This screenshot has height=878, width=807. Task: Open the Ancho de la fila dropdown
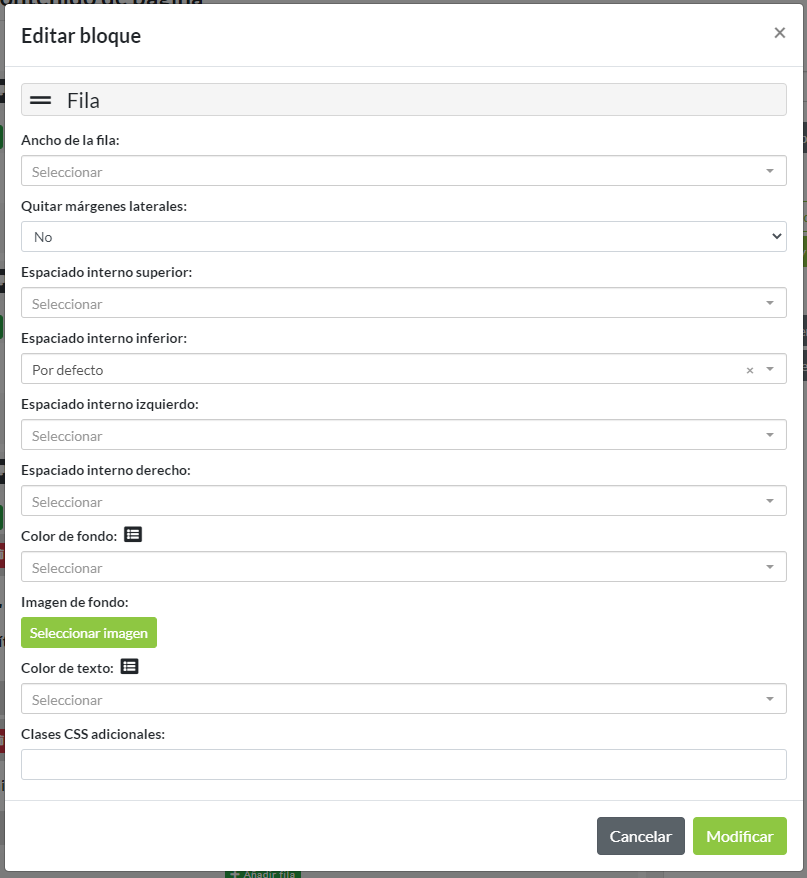pos(403,171)
